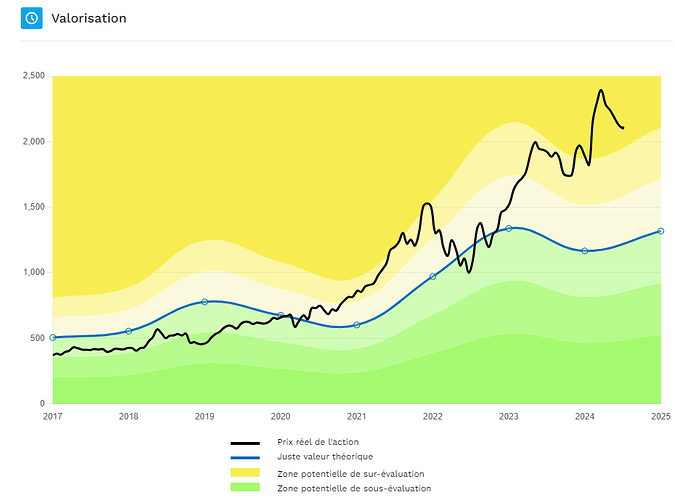Image resolution: width=675 pixels, height=500 pixels.
Task: Click the blue line legend marker
Action: click(245, 458)
